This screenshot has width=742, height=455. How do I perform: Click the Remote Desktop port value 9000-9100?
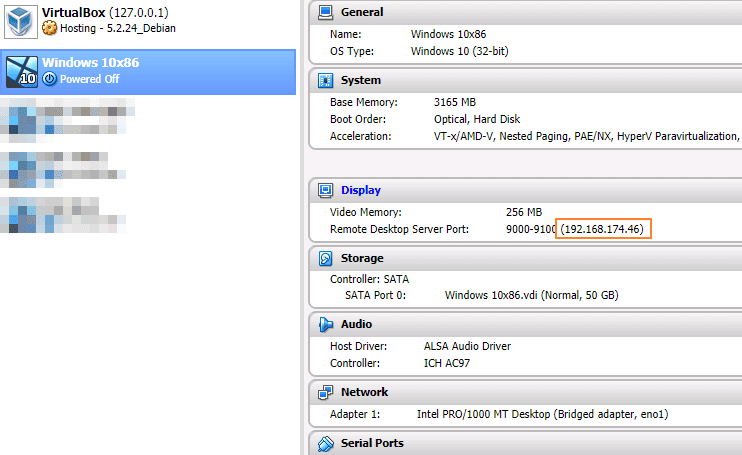tap(530, 229)
